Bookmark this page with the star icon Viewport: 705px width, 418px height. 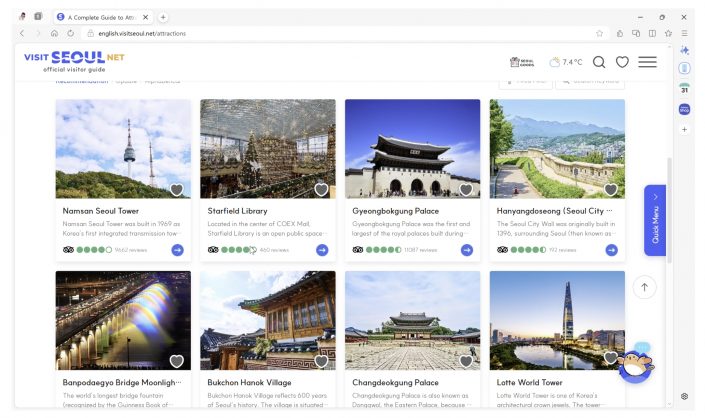(x=600, y=33)
